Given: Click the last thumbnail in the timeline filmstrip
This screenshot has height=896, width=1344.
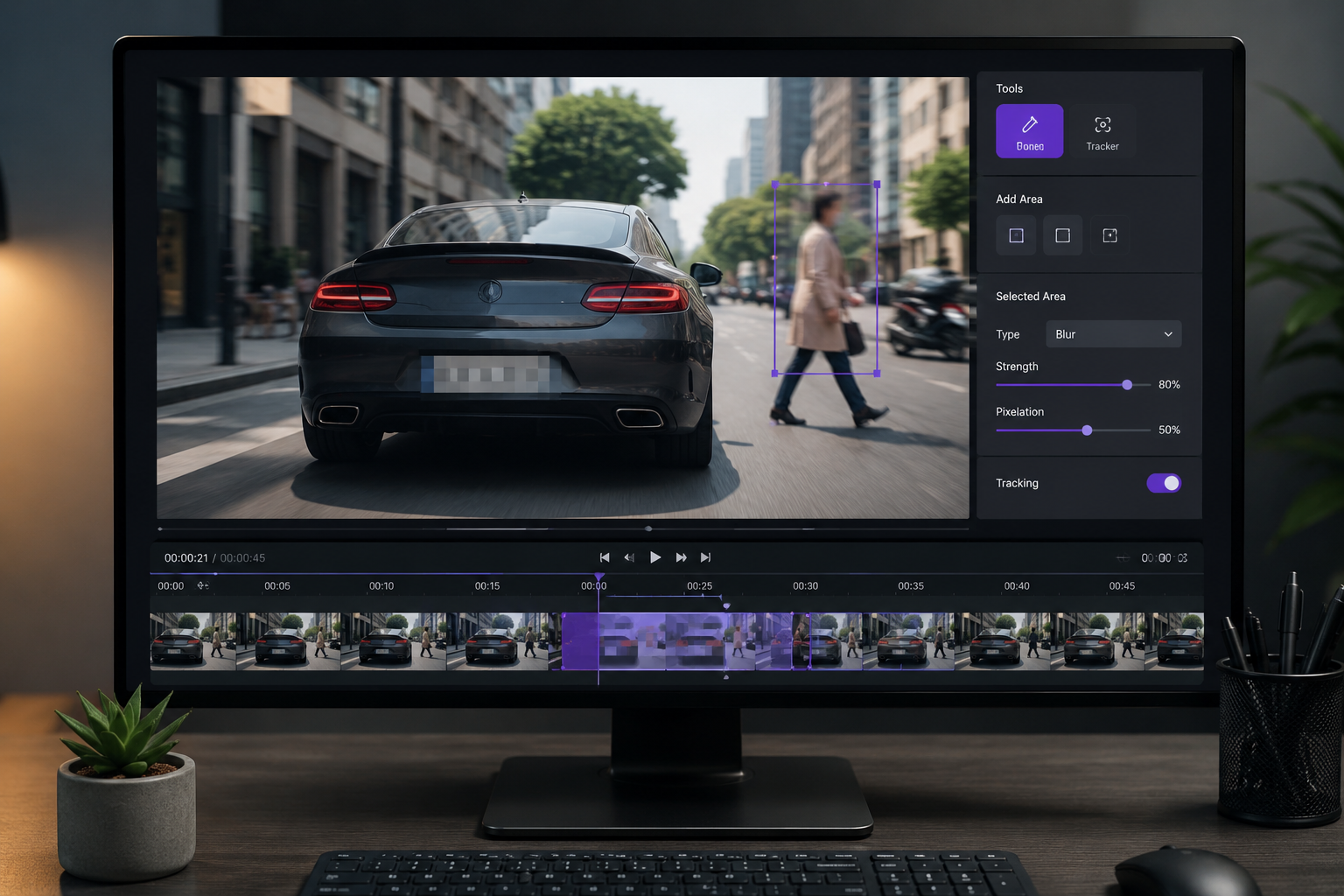Looking at the screenshot, I should pos(1174,641).
